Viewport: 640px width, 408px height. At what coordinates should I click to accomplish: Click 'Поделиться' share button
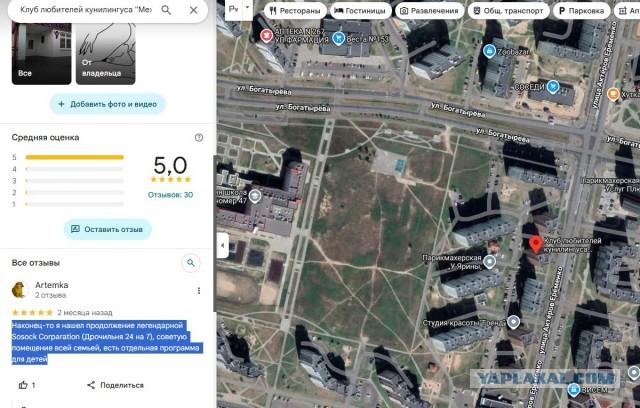click(116, 385)
